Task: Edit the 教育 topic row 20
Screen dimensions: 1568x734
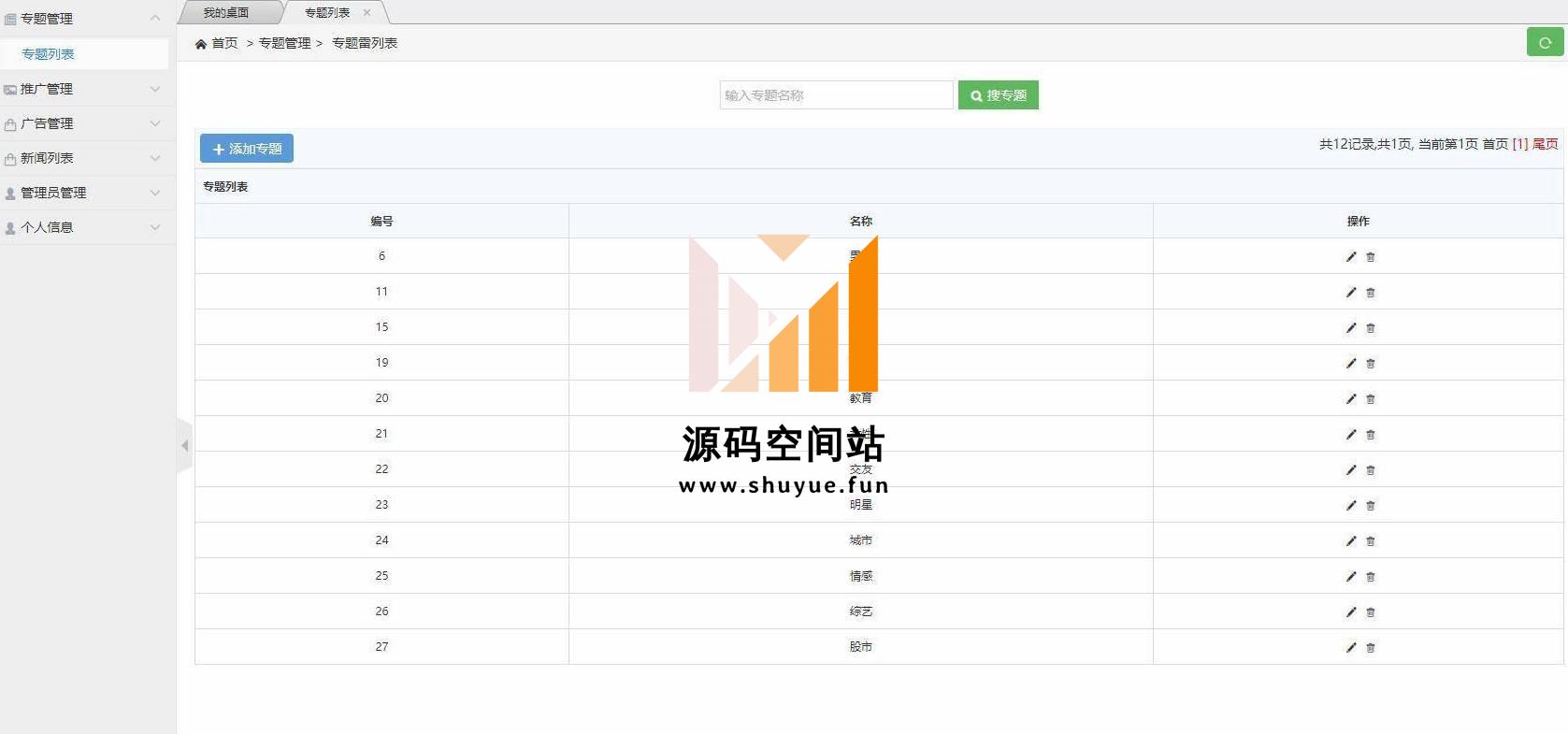Action: pyautogui.click(x=1351, y=398)
